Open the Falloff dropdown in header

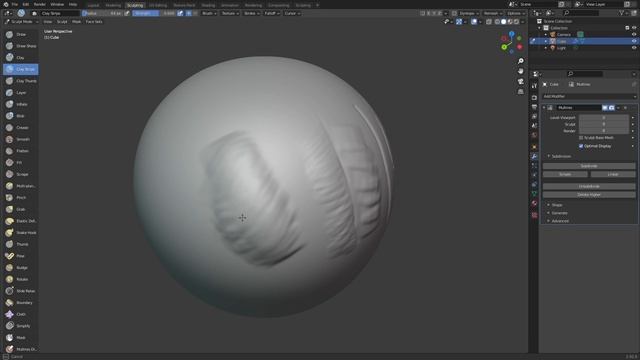tap(272, 13)
